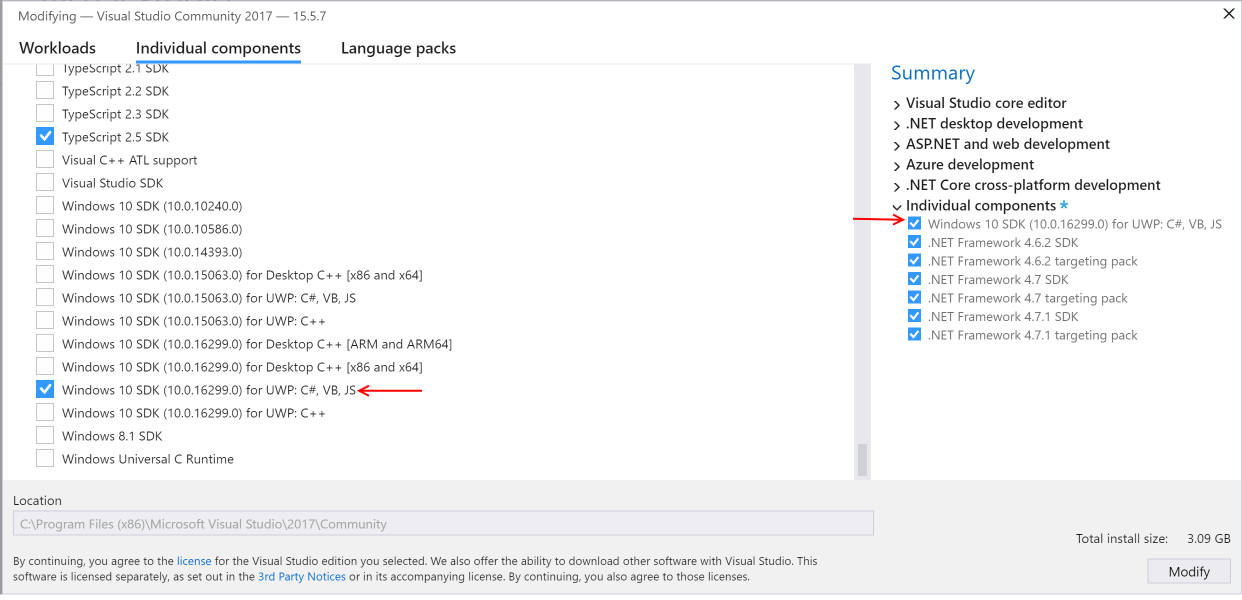Uncheck TypeScript 2.5 SDK checkbox
1242x600 pixels.
pyautogui.click(x=45, y=137)
